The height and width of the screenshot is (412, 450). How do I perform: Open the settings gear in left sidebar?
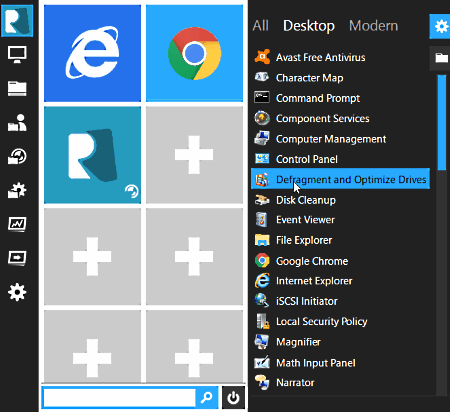(x=17, y=292)
